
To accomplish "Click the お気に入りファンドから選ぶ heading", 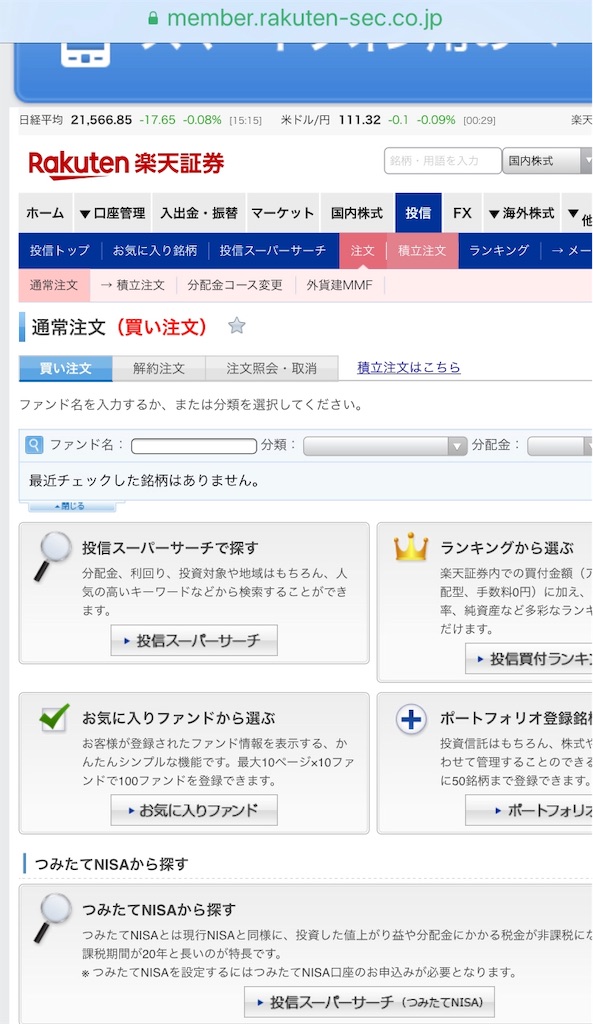I will (x=178, y=718).
